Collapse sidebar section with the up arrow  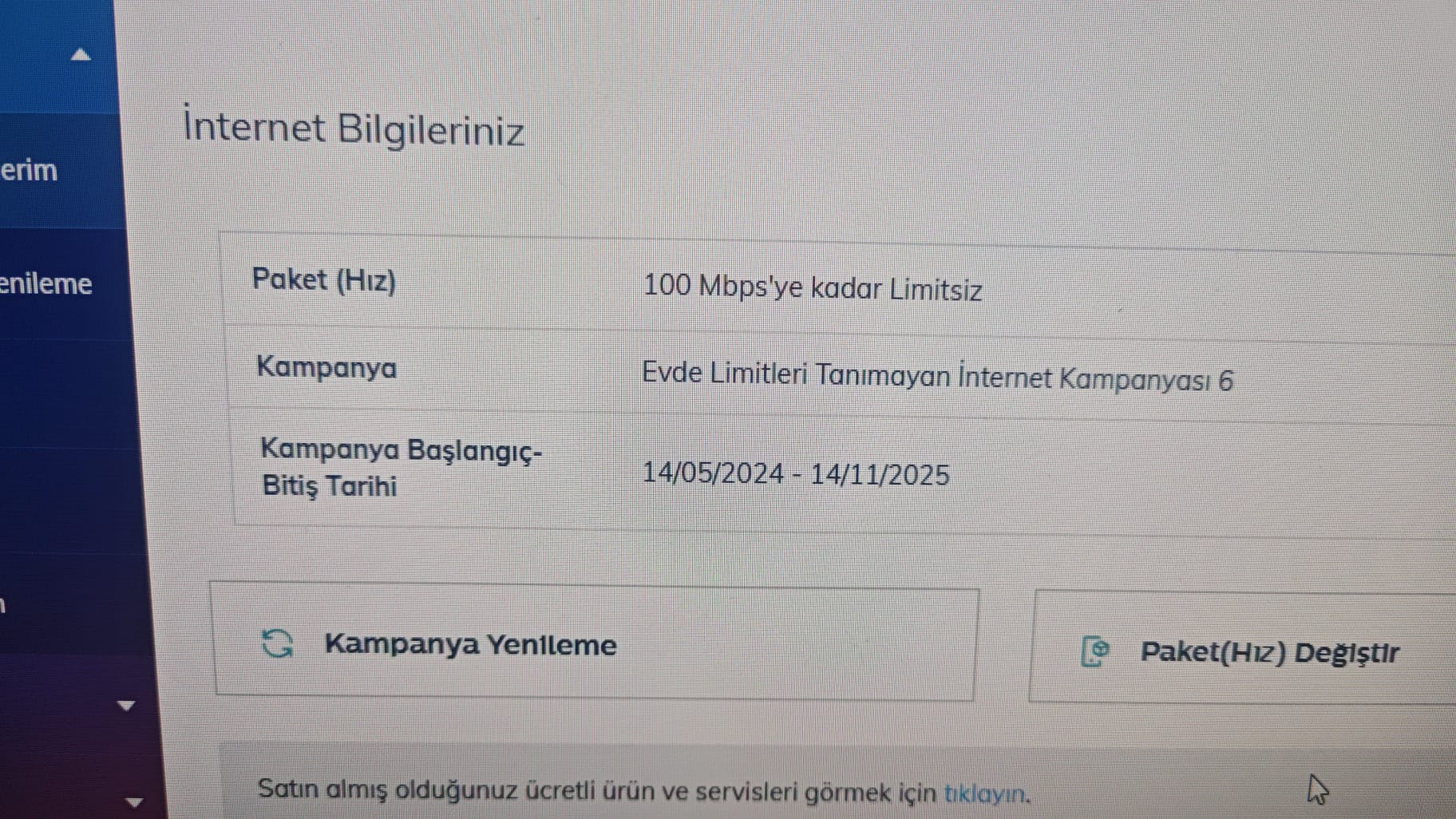coord(81,54)
